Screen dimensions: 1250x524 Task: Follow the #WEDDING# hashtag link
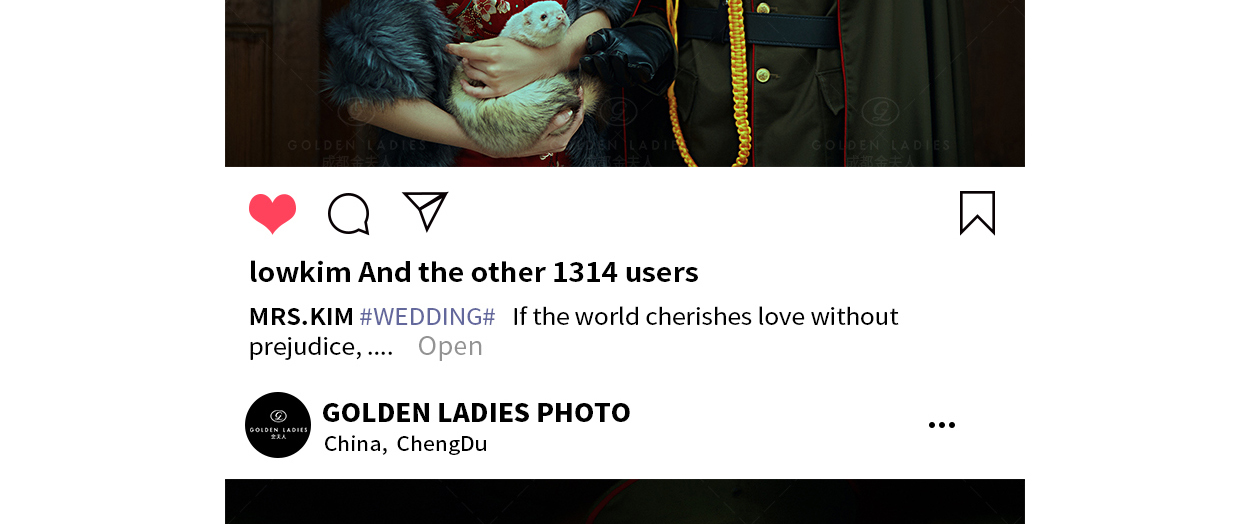click(x=427, y=317)
